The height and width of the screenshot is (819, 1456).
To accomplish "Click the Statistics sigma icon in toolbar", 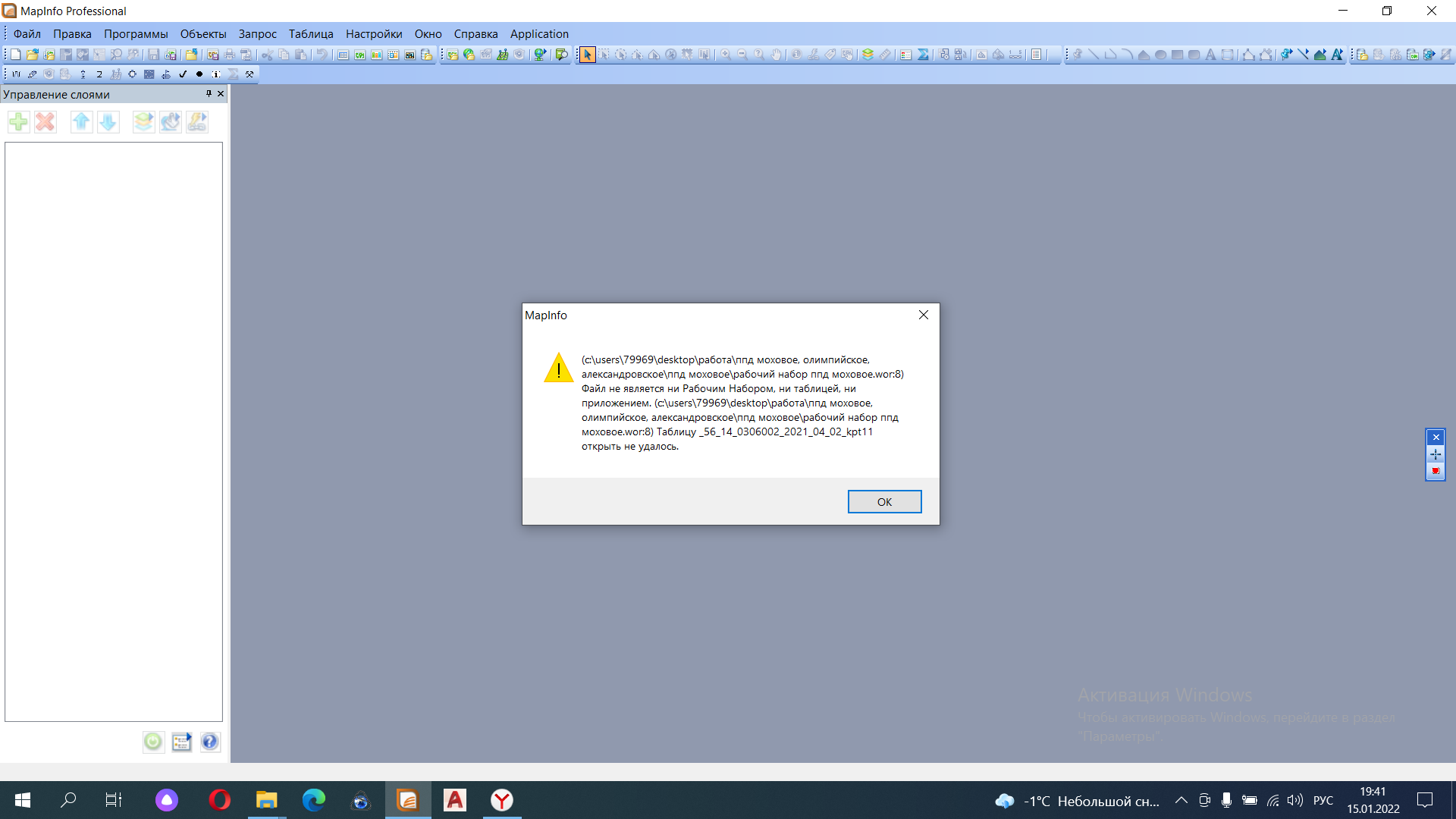I will (923, 55).
